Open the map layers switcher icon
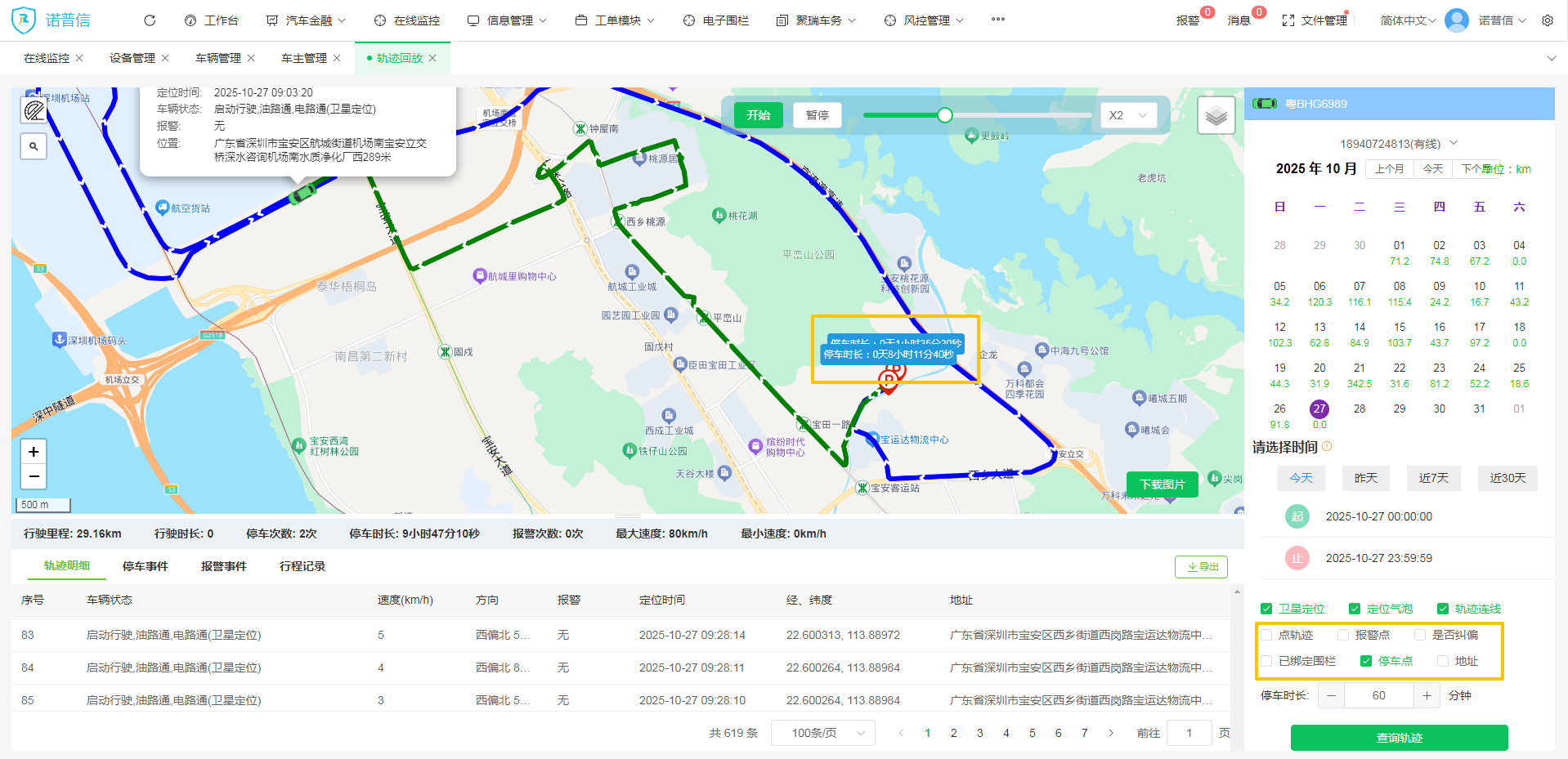 tap(1216, 116)
